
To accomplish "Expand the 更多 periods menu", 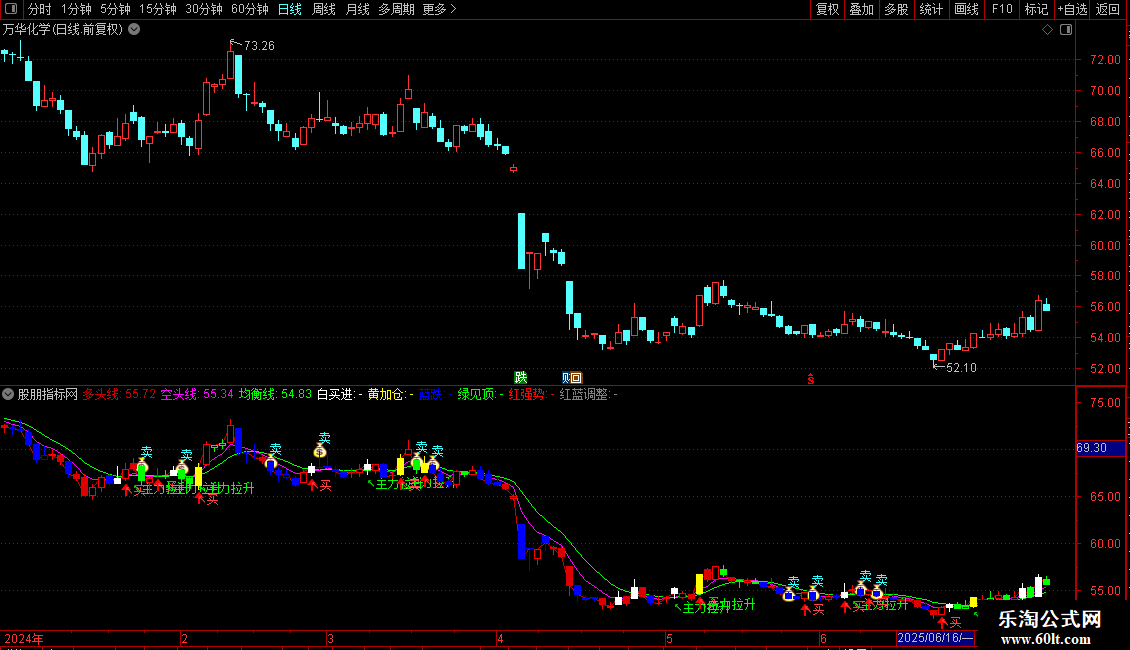I will click(x=440, y=9).
